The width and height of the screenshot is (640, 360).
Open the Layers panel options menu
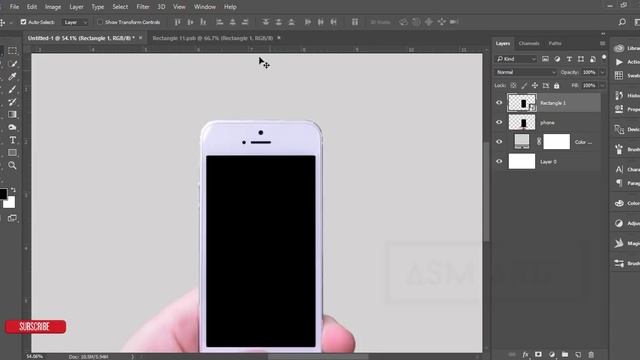pos(602,43)
